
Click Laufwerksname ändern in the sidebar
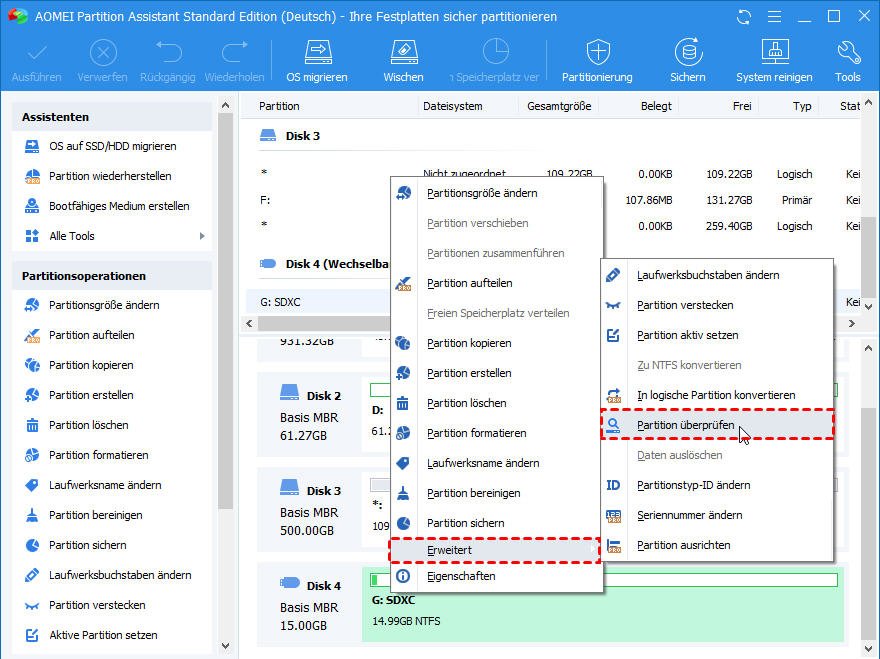point(105,485)
